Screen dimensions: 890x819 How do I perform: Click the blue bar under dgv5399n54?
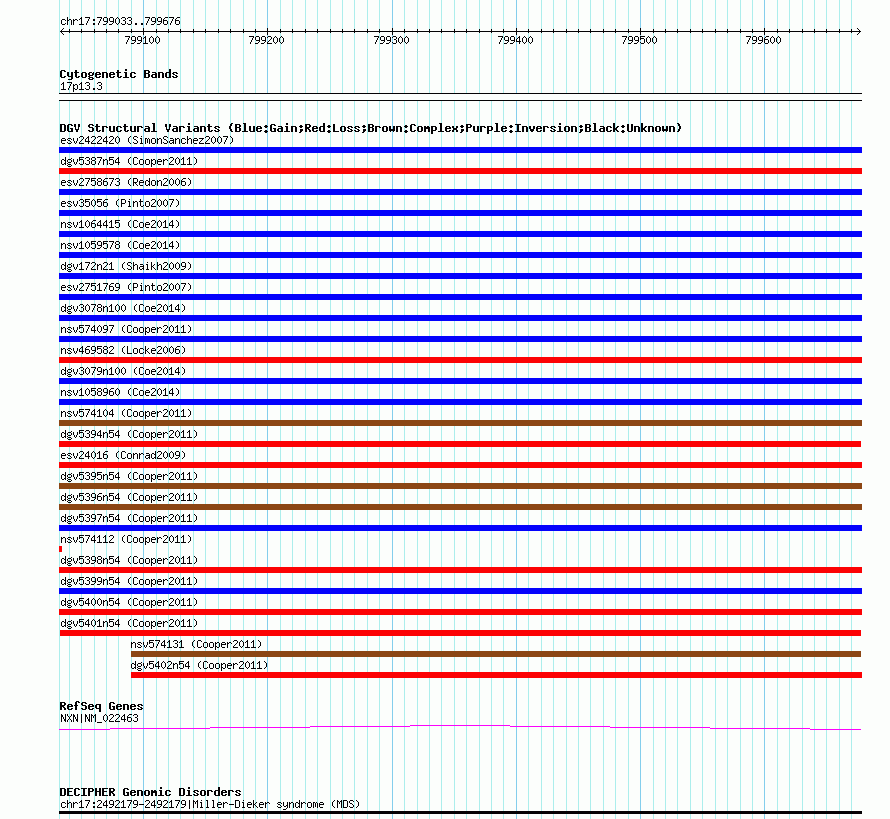[460, 591]
